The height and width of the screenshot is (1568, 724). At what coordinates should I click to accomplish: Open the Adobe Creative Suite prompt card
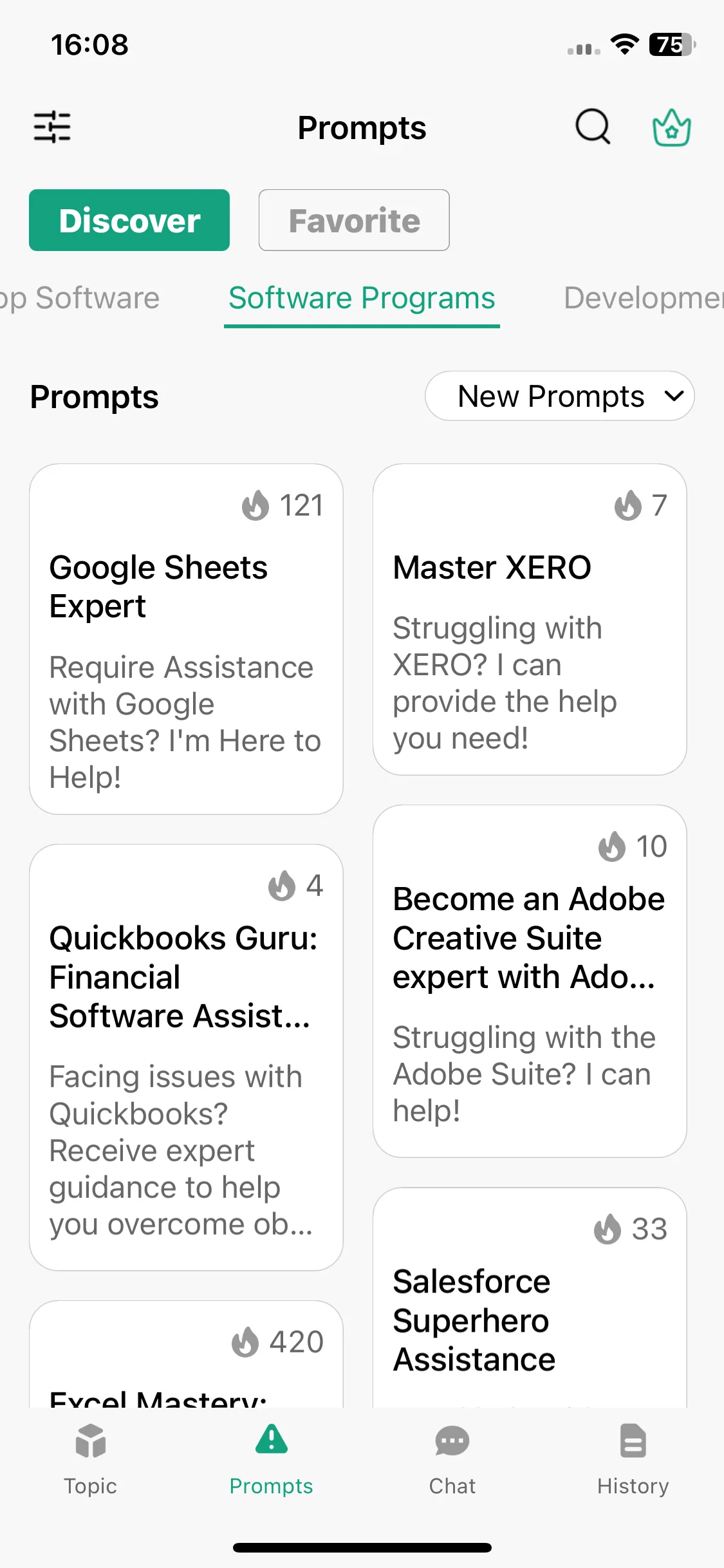tap(530, 981)
